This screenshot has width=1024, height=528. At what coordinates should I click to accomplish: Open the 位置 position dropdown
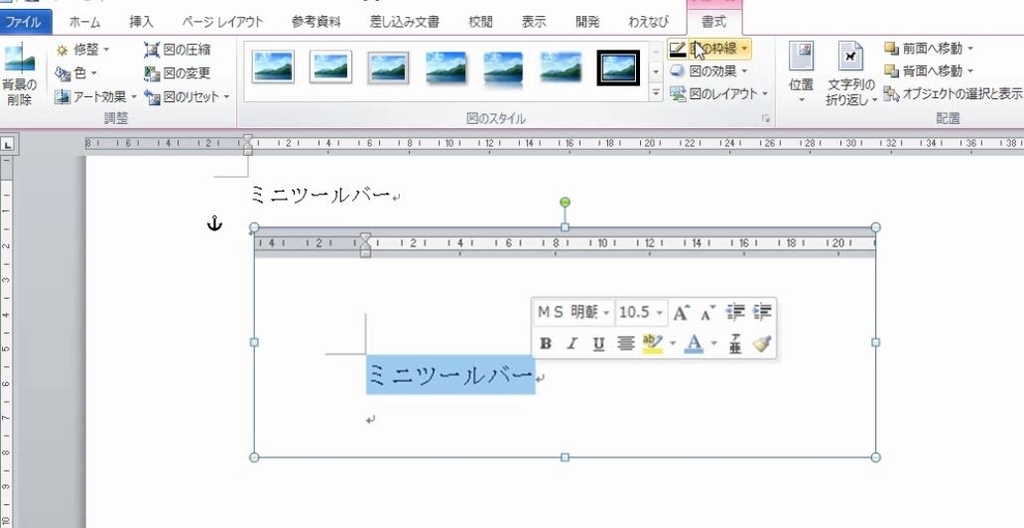pos(801,73)
